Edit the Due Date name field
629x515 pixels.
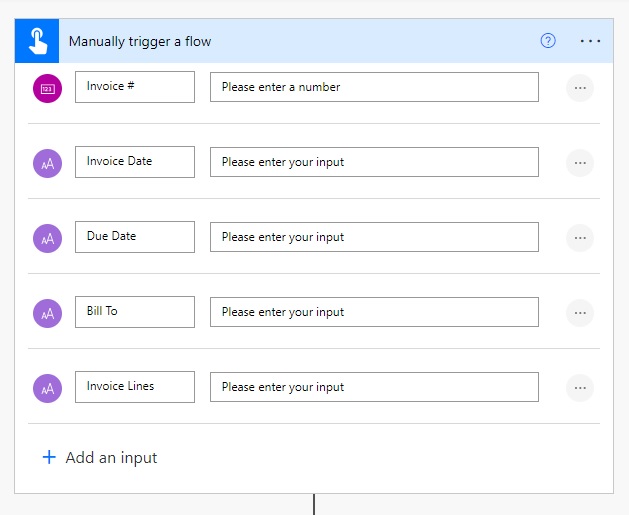point(135,237)
